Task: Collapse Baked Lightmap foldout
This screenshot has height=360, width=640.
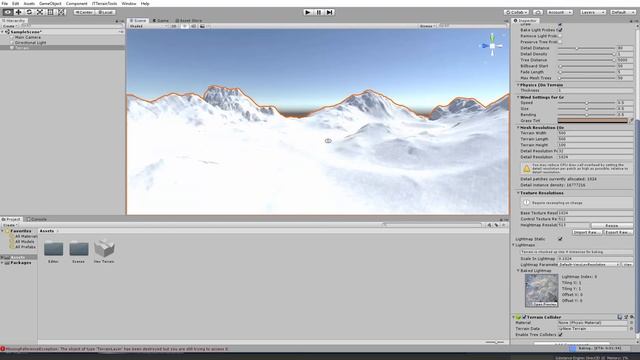Action: coord(518,271)
